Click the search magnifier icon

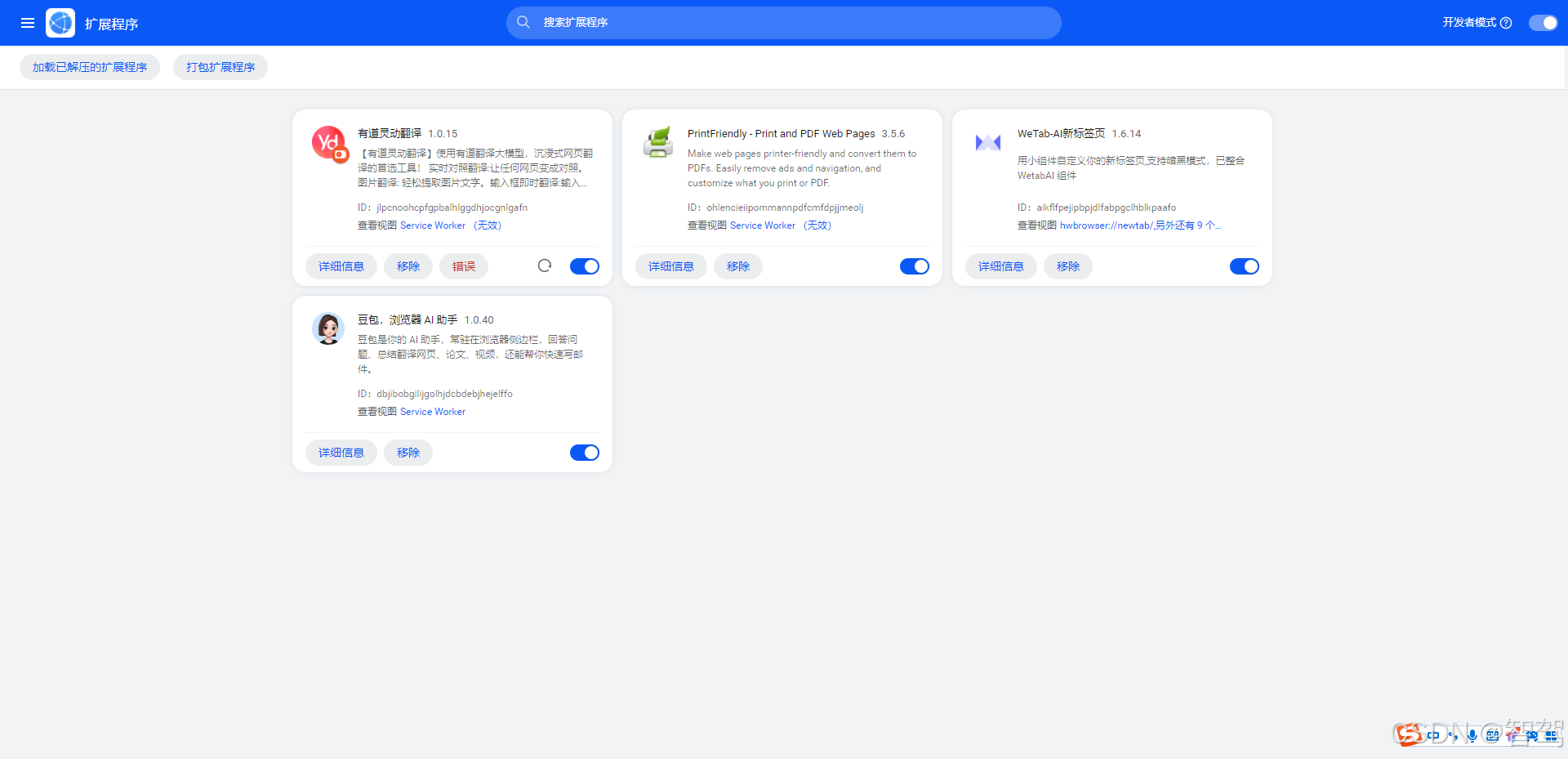(x=523, y=22)
